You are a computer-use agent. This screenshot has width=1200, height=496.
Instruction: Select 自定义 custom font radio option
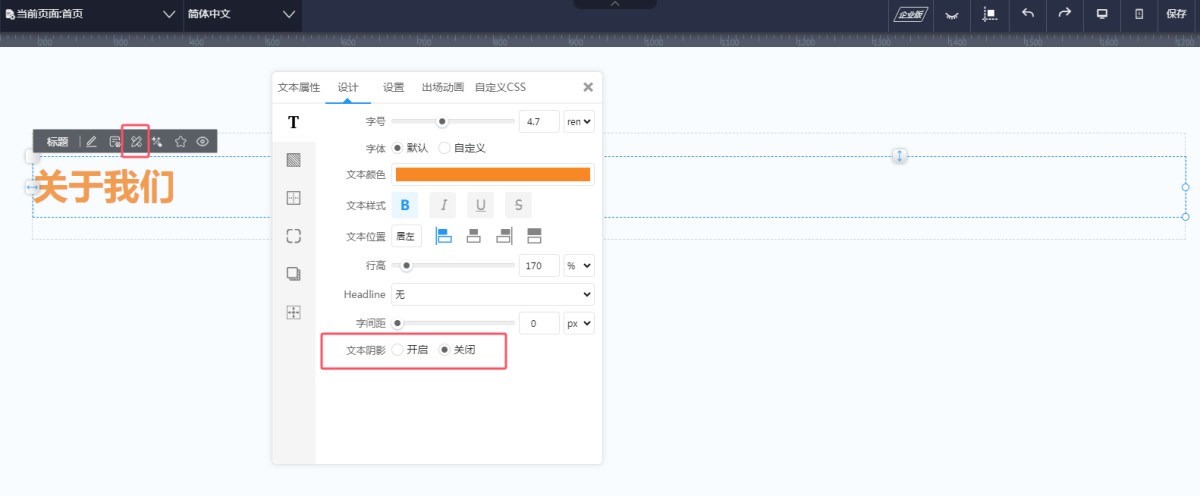click(445, 148)
